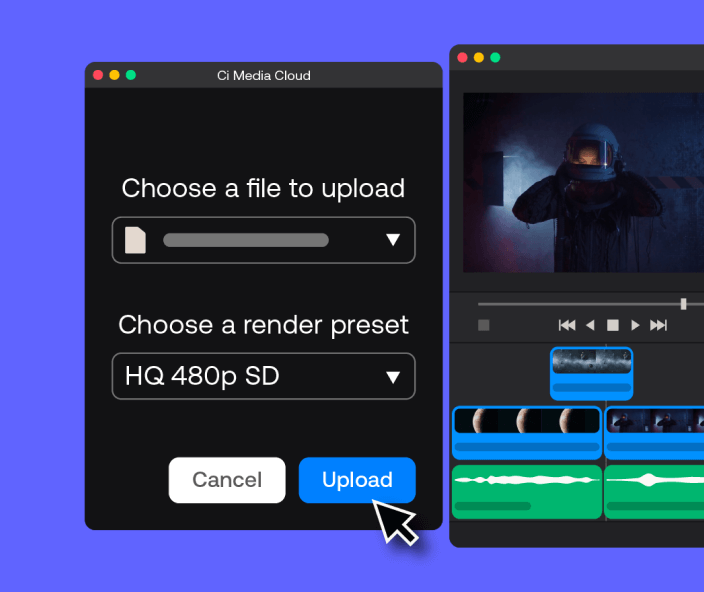Expand the render preset dropdown arrow
704x592 pixels.
(393, 377)
